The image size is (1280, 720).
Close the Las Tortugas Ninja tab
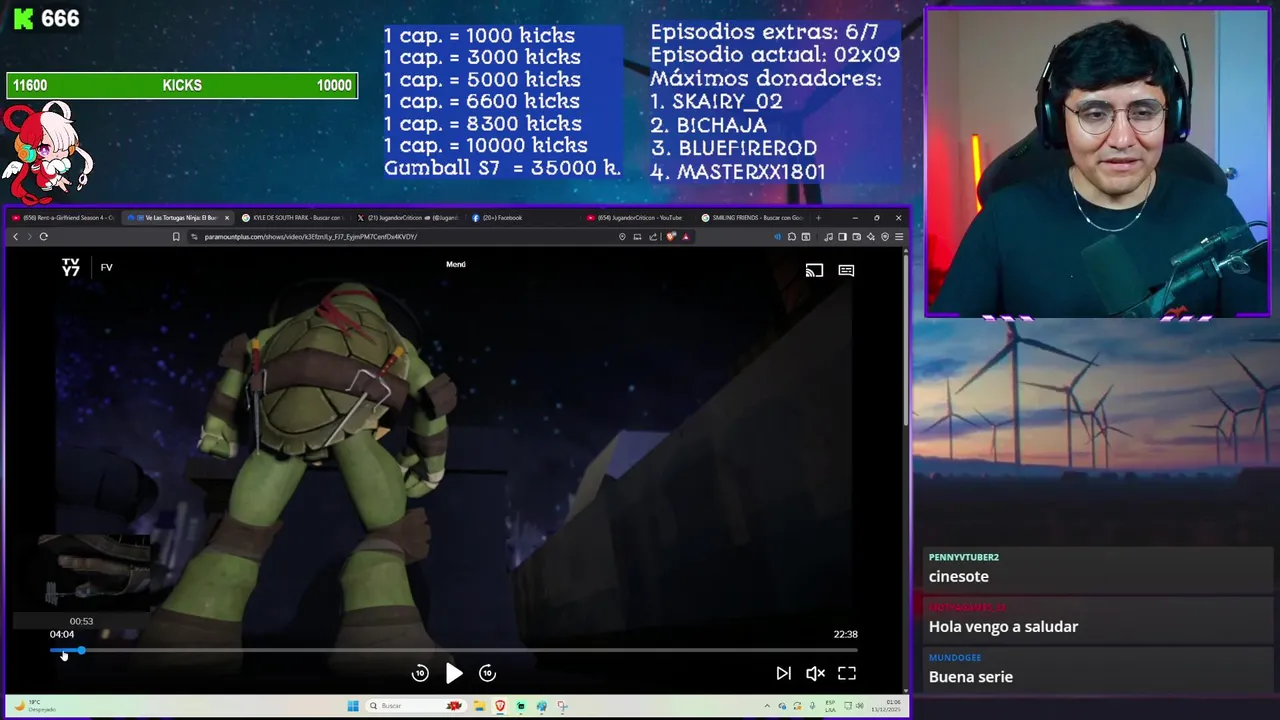pyautogui.click(x=227, y=217)
